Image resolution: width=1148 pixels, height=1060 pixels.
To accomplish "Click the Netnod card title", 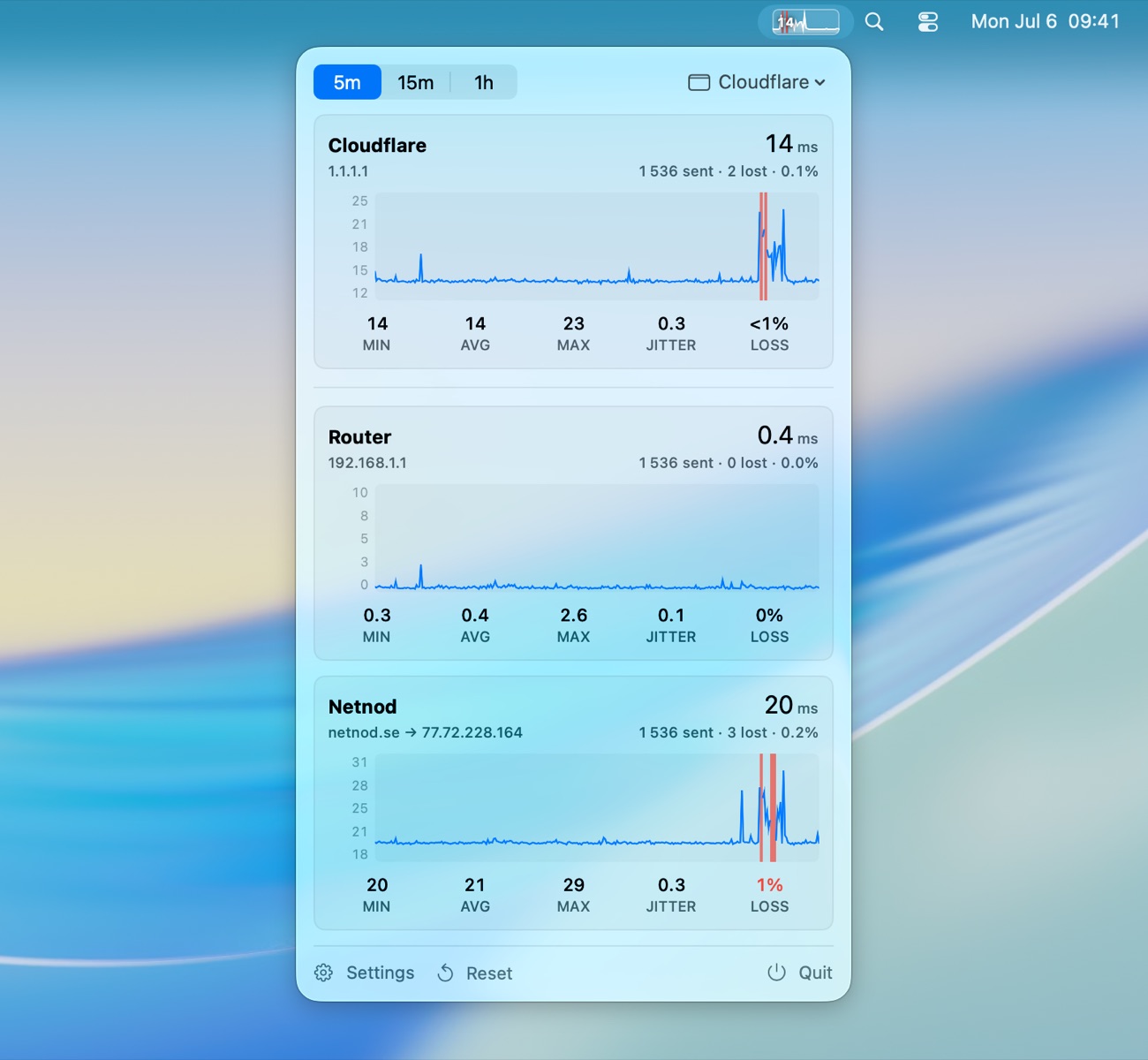I will [362, 707].
